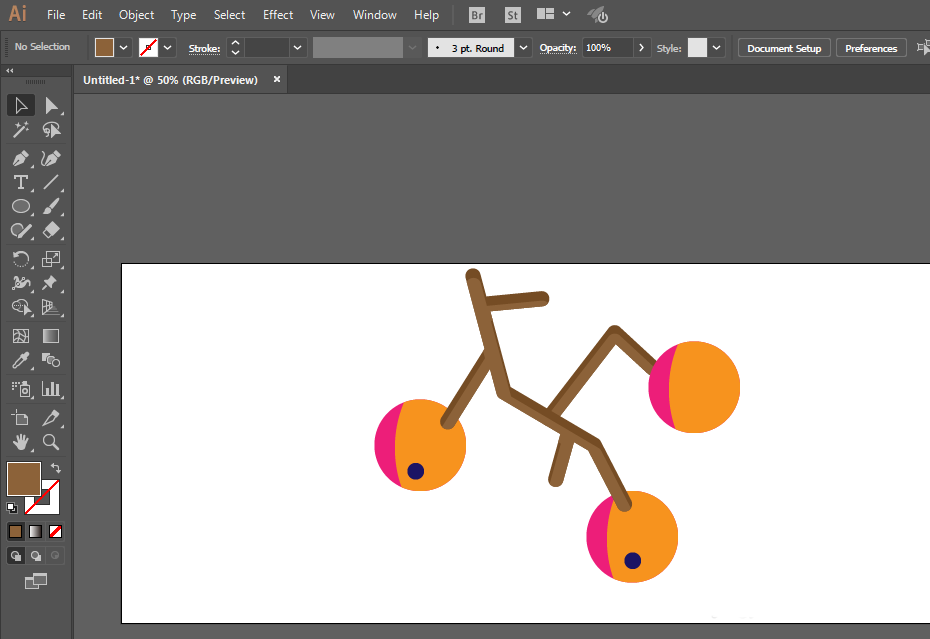Choose the Magic Wand tool
This screenshot has width=930, height=639.
pyautogui.click(x=21, y=129)
